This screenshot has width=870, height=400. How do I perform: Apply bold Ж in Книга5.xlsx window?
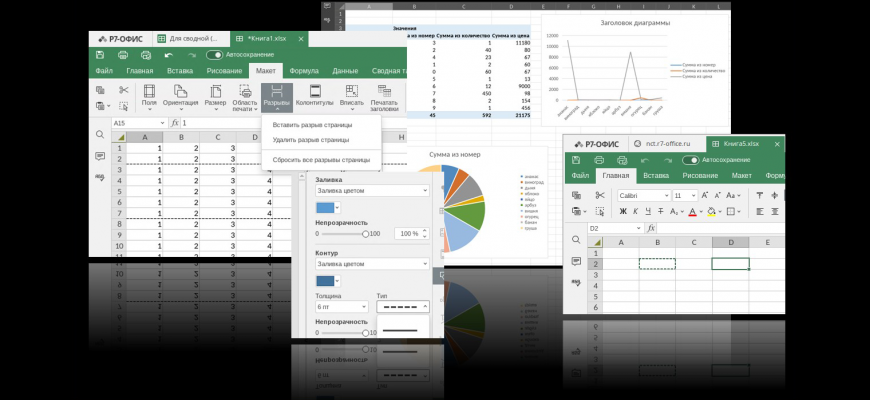623,211
